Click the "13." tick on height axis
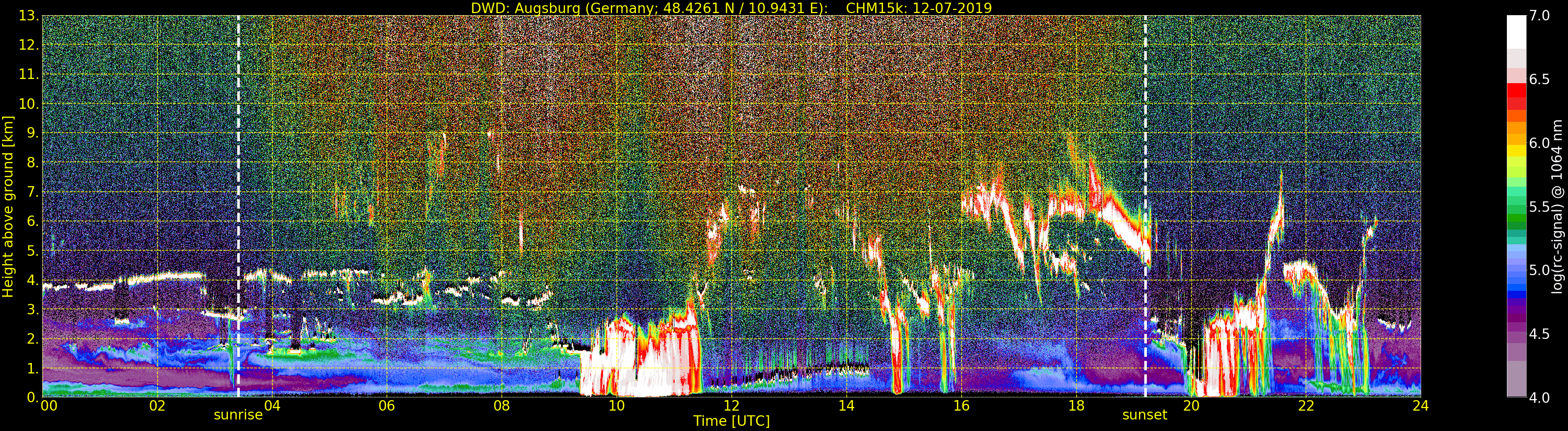This screenshot has width=1568, height=431. coord(29,16)
